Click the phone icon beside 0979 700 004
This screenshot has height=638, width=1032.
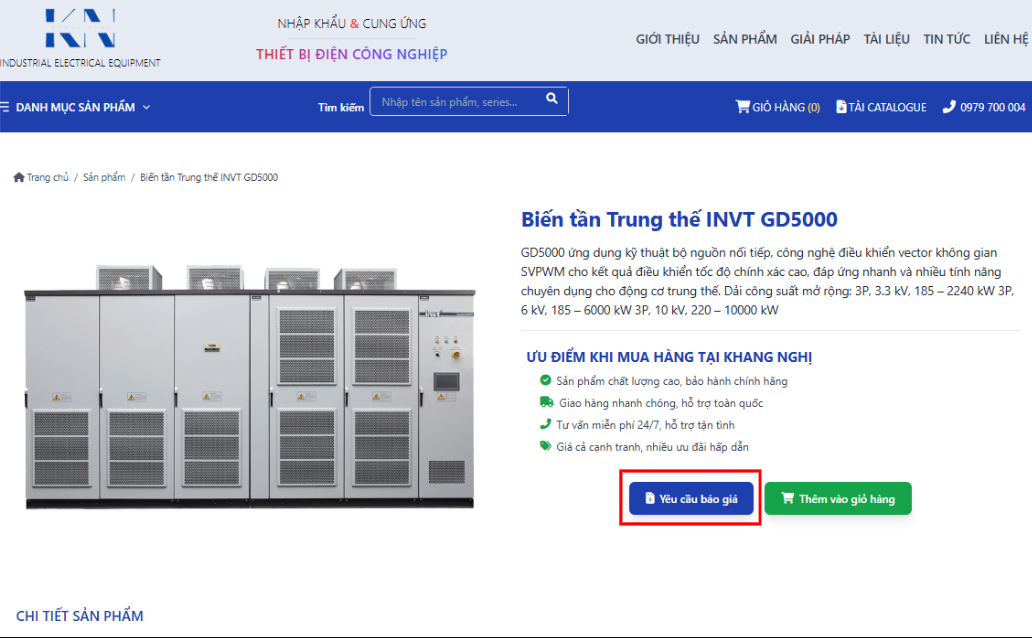tap(948, 107)
